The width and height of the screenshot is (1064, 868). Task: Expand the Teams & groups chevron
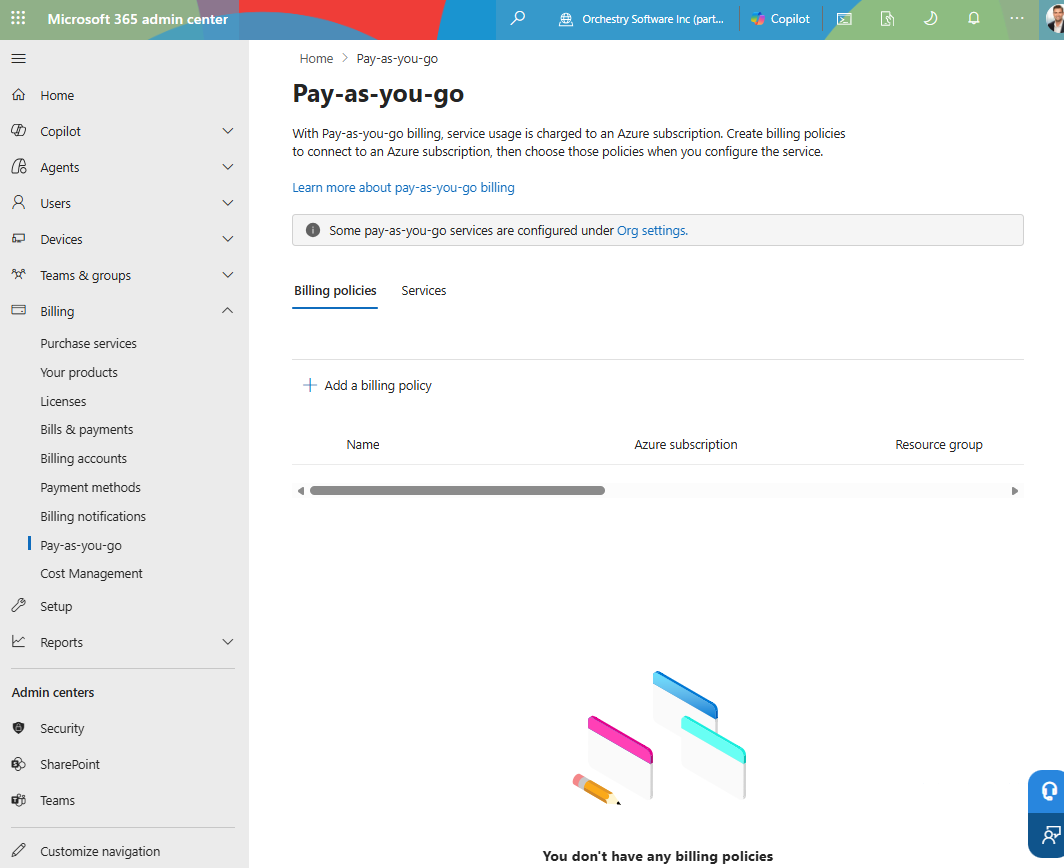(228, 275)
